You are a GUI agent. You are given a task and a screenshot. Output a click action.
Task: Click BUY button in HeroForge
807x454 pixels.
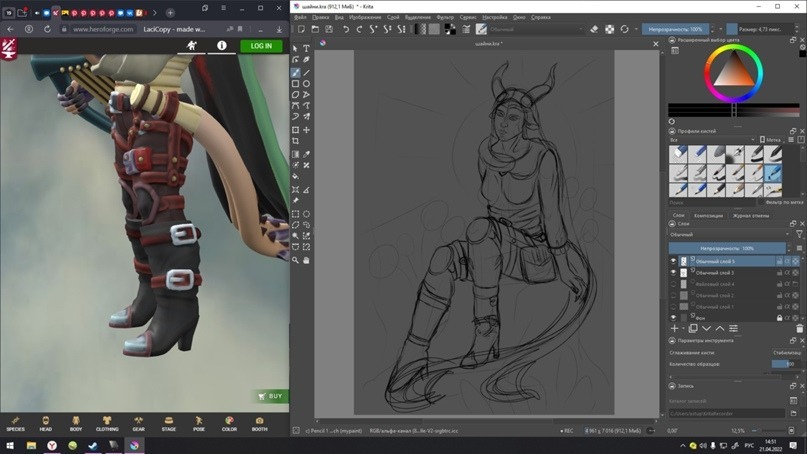tap(270, 396)
